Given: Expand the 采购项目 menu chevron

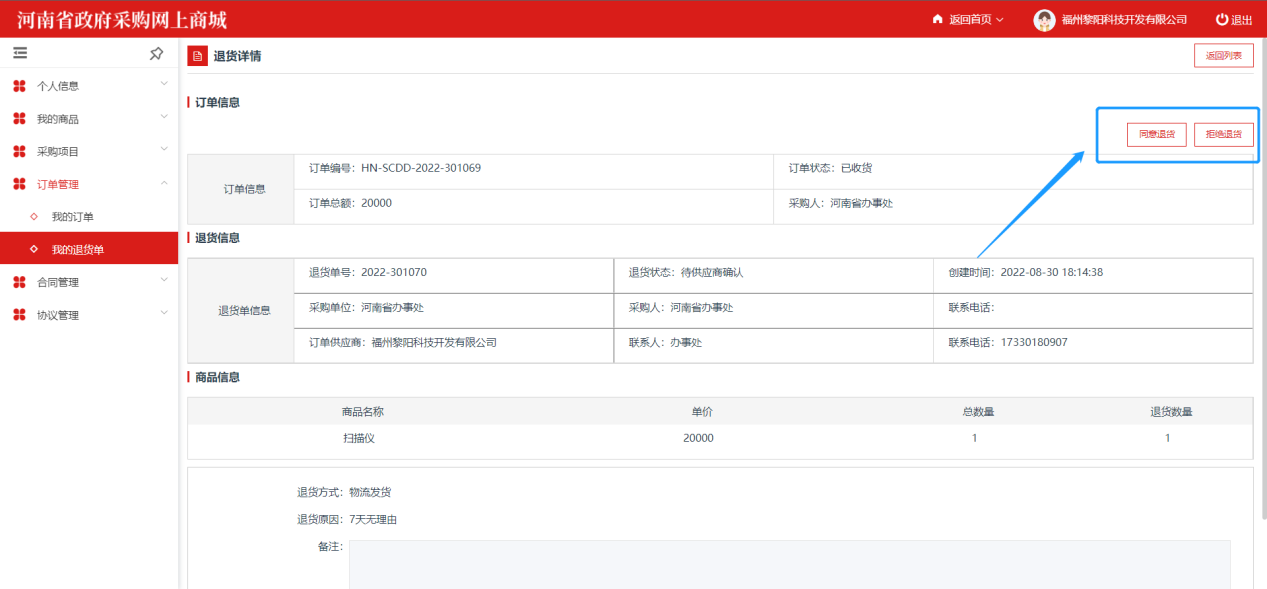Looking at the screenshot, I should coord(164,150).
